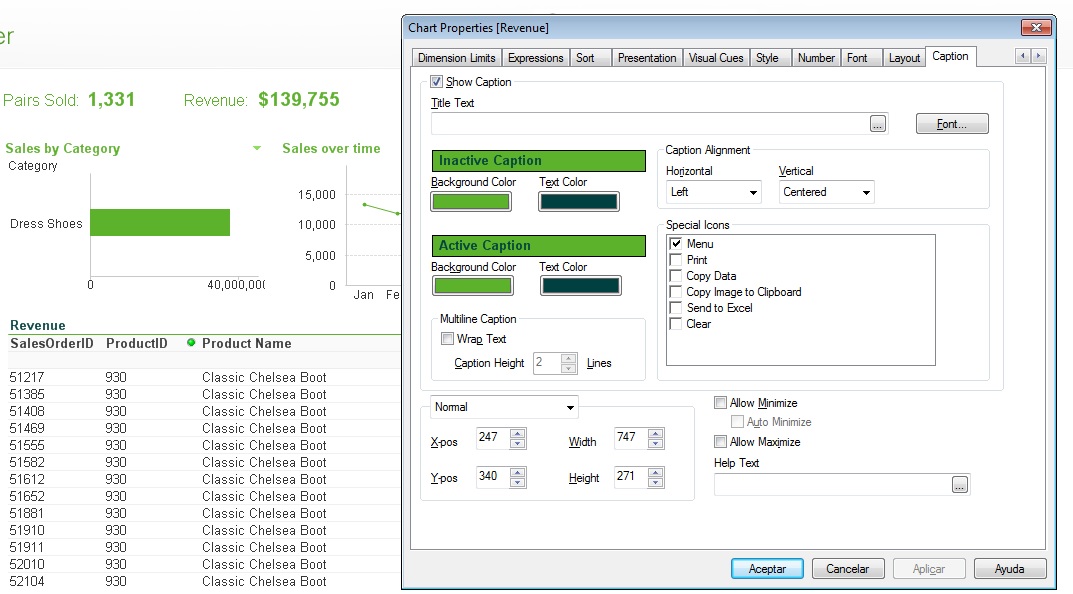The width and height of the screenshot is (1073, 594).
Task: Click Cancelar button
Action: pyautogui.click(x=848, y=569)
